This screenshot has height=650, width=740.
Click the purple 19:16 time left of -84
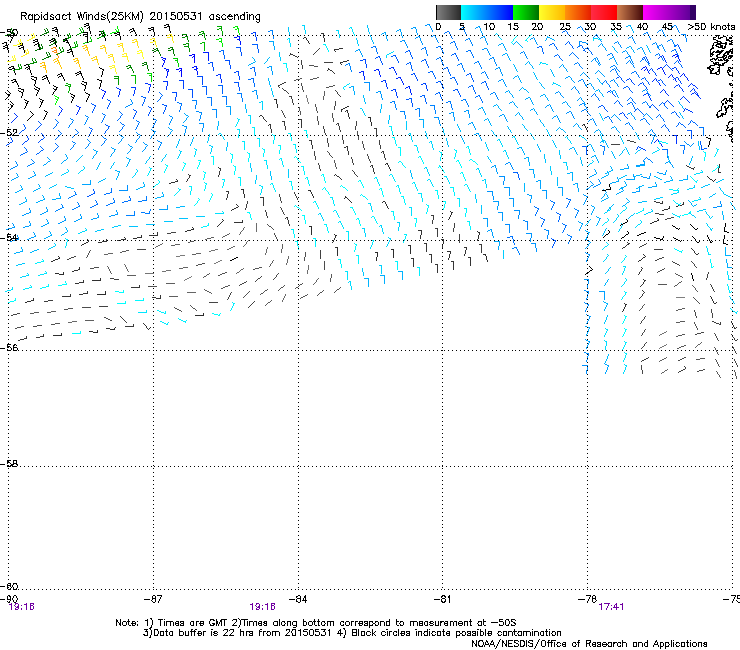pos(262,607)
